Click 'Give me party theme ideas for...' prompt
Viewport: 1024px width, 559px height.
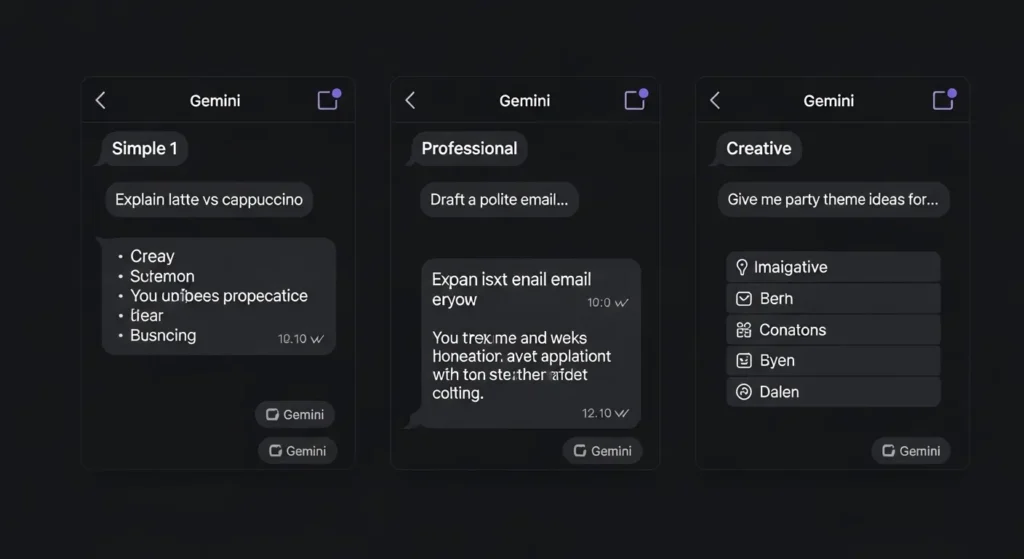point(833,199)
